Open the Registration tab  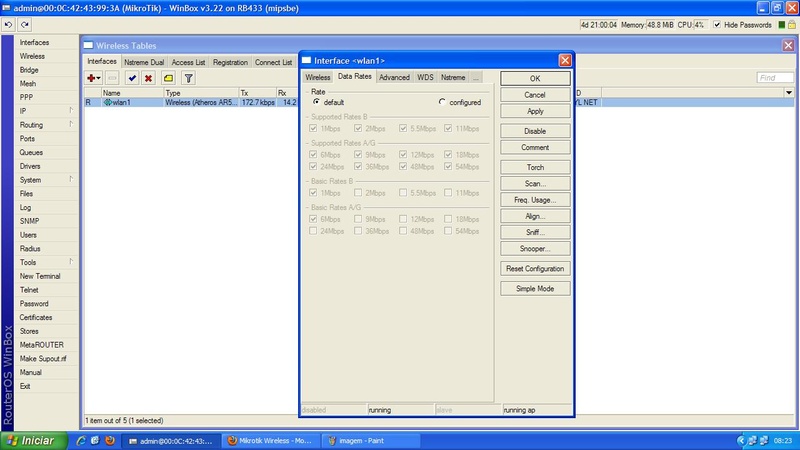click(x=230, y=62)
